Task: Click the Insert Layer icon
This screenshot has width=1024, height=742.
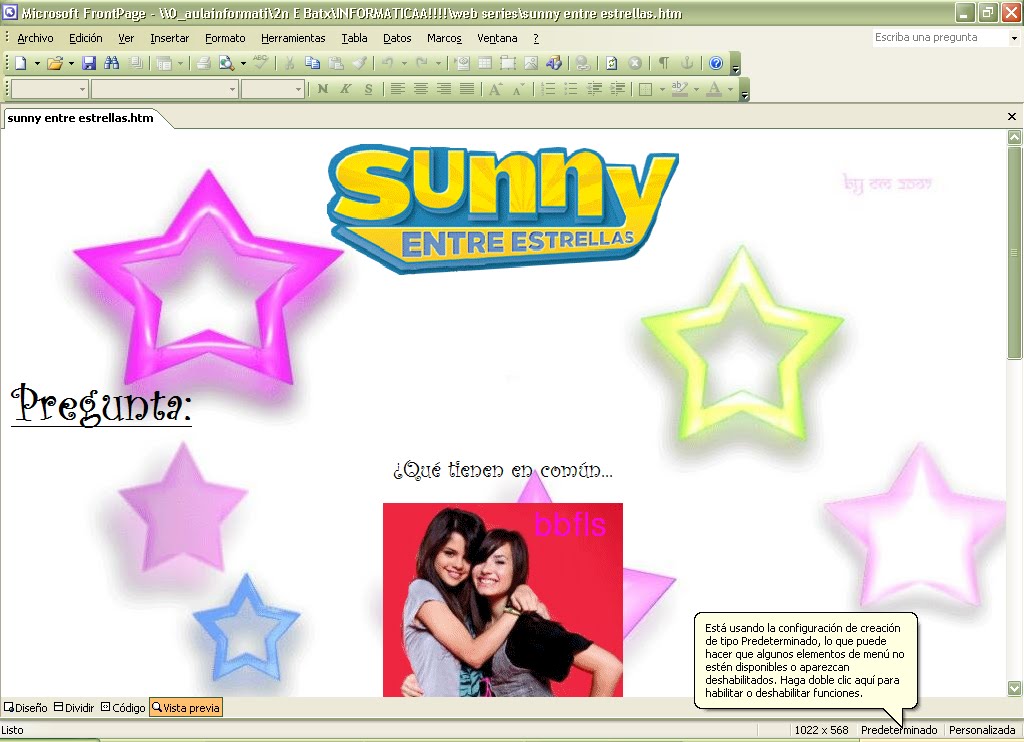Action: pos(508,63)
